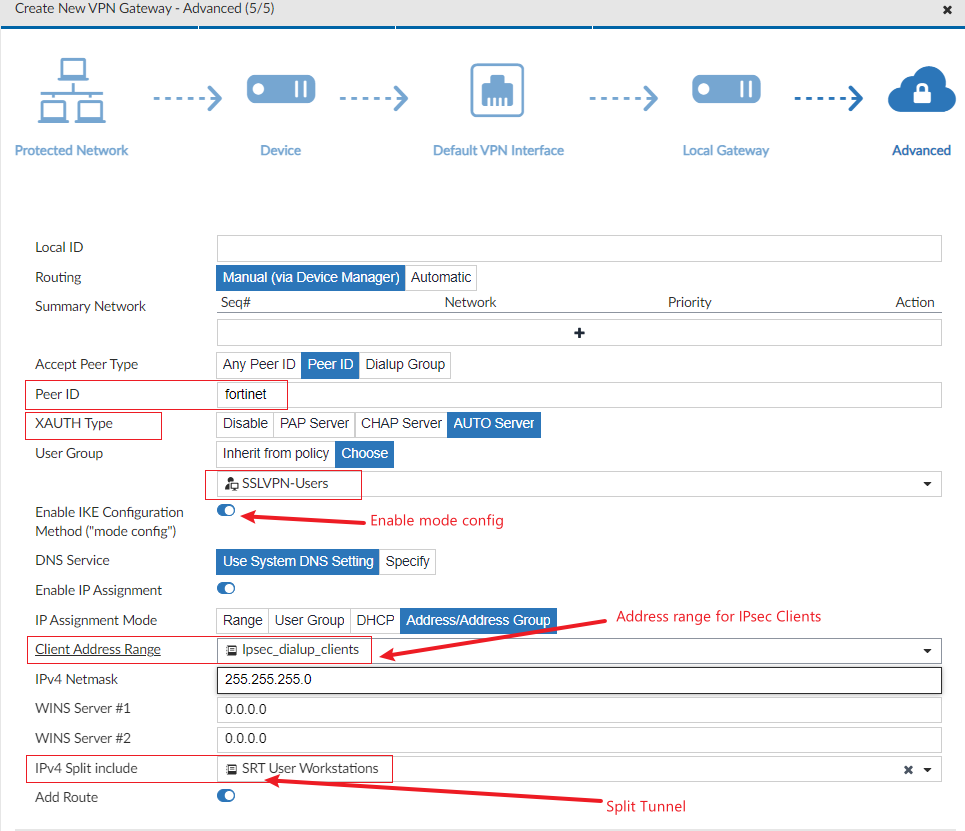
Task: Click the Action column header
Action: tap(915, 302)
